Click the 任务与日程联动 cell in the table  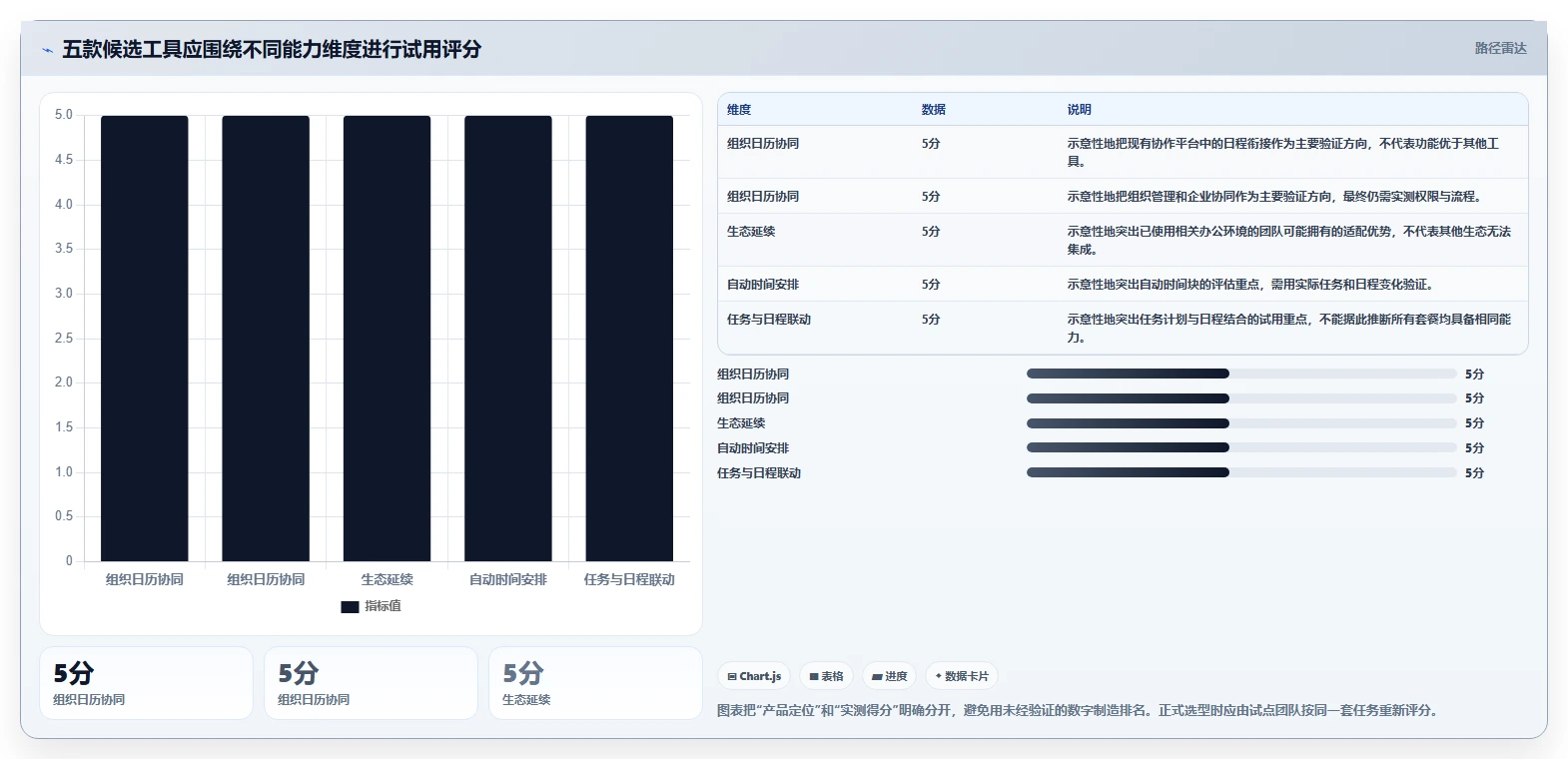pyautogui.click(x=769, y=320)
